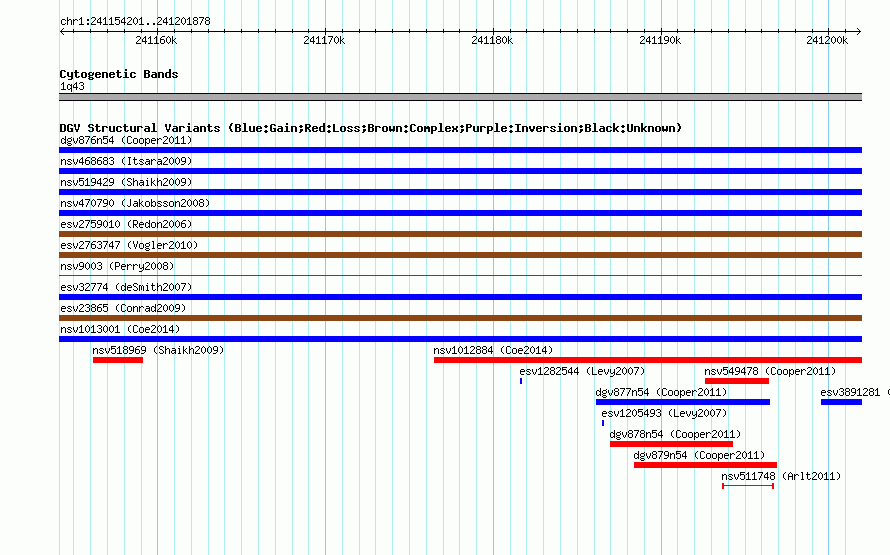This screenshot has height=555, width=890.
Task: Click the tiny blue mark under esv1282544
Action: point(521,381)
